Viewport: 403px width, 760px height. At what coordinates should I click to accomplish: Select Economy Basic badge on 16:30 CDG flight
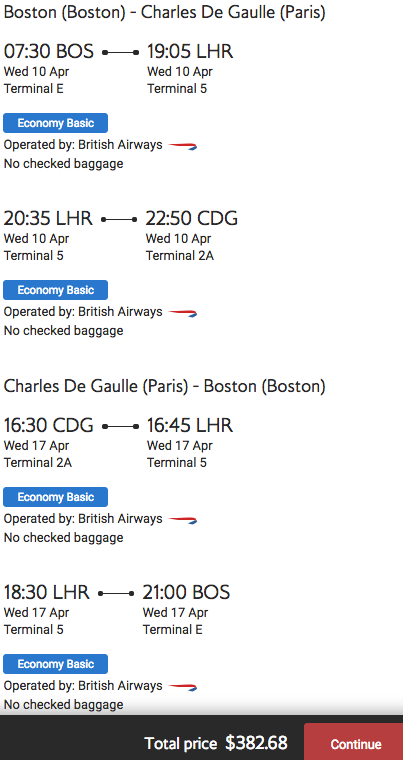click(x=55, y=497)
